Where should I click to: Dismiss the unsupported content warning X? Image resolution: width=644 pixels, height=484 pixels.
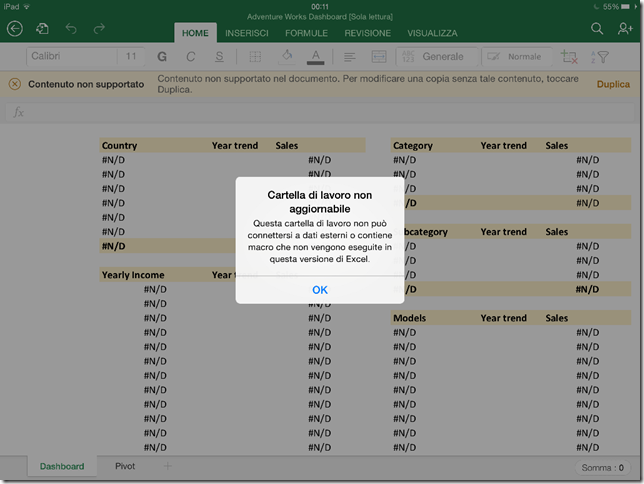[x=15, y=84]
